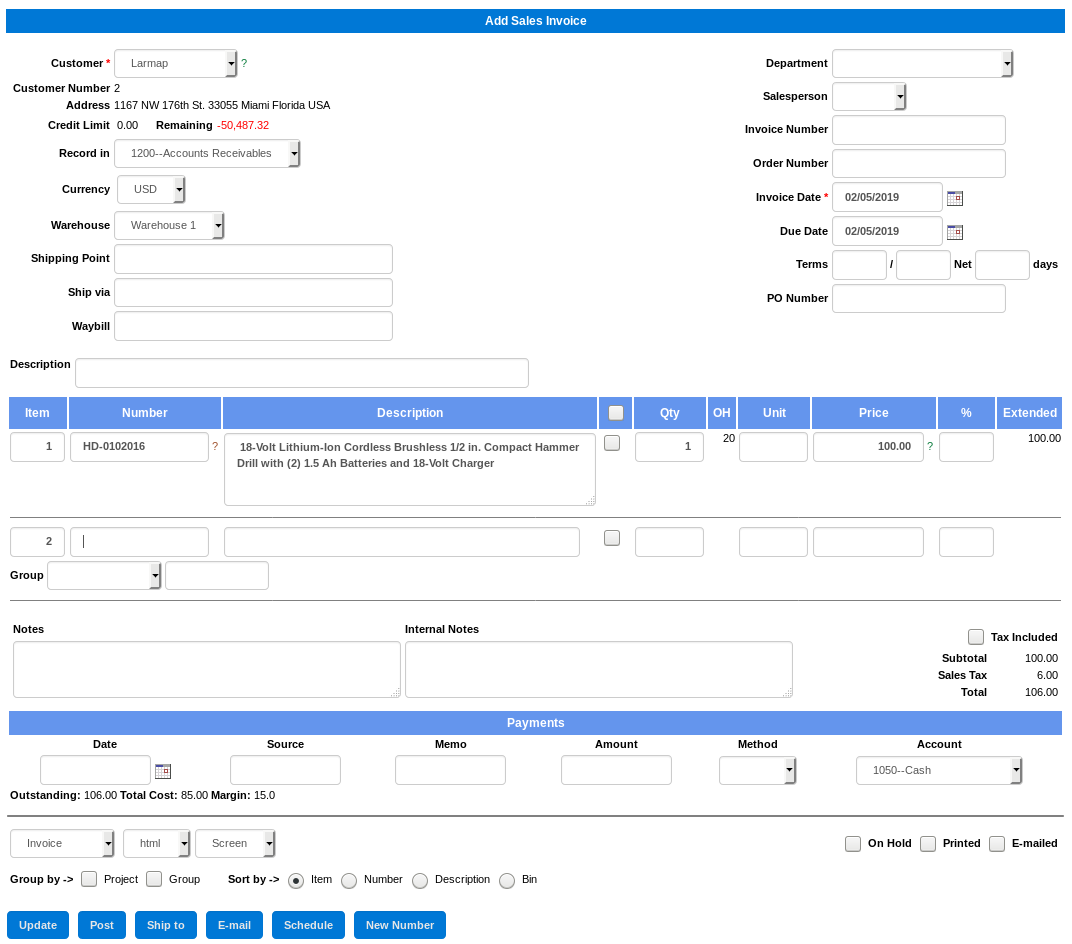Click the Internal Notes textarea
The image size is (1072, 944).
coord(599,669)
